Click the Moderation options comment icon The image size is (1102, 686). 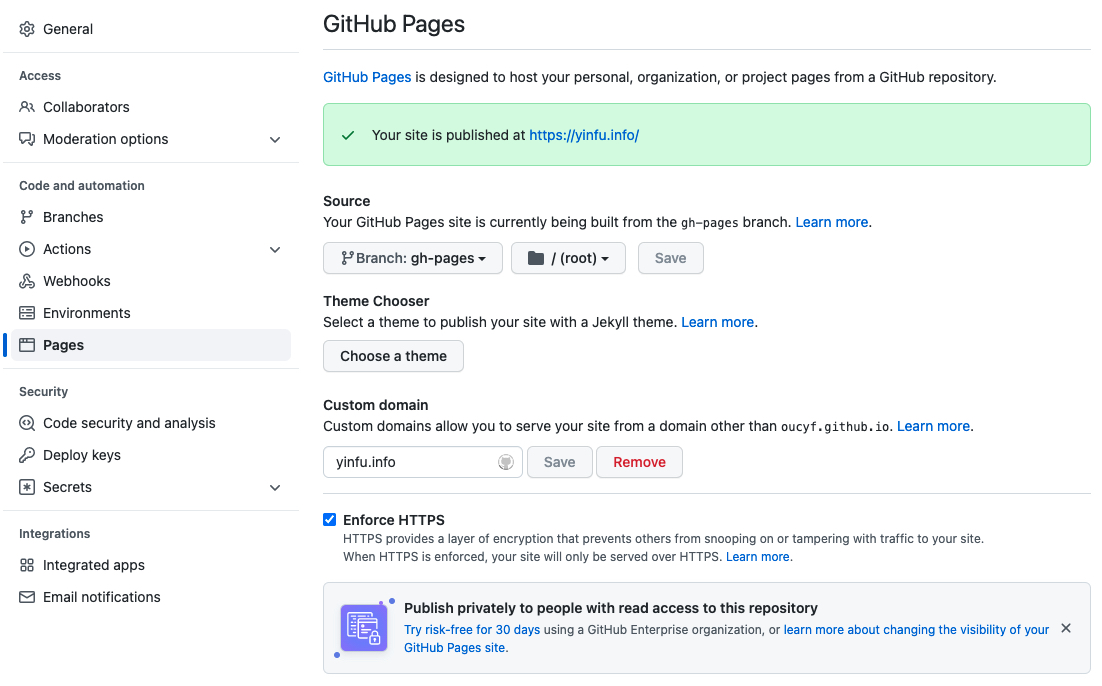[x=27, y=139]
